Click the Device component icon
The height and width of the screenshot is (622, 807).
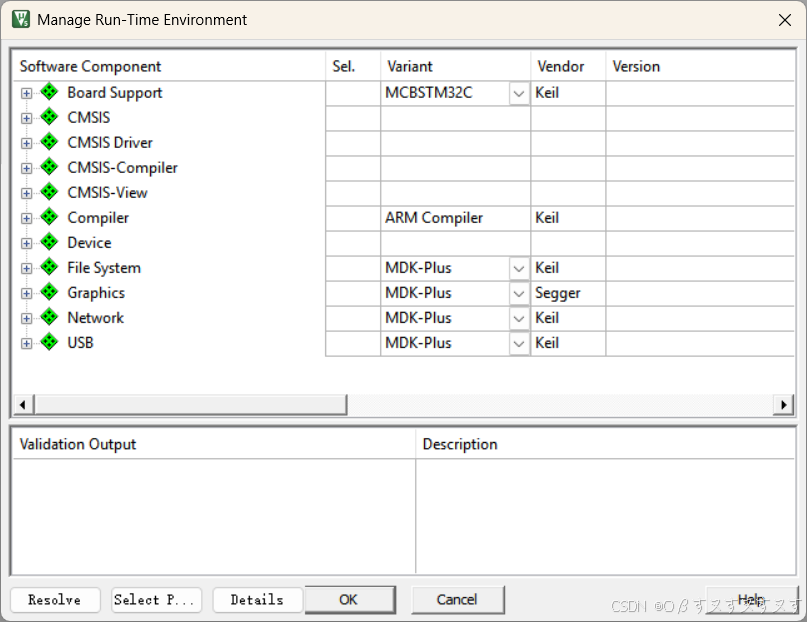coord(48,242)
